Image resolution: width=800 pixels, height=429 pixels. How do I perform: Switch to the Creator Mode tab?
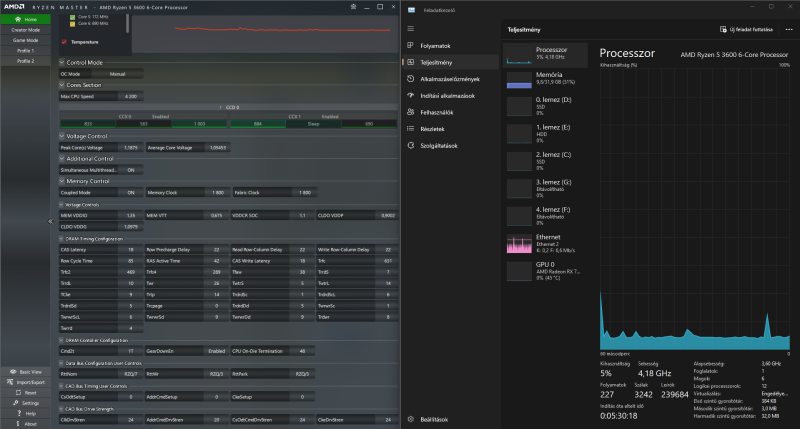click(x=25, y=30)
